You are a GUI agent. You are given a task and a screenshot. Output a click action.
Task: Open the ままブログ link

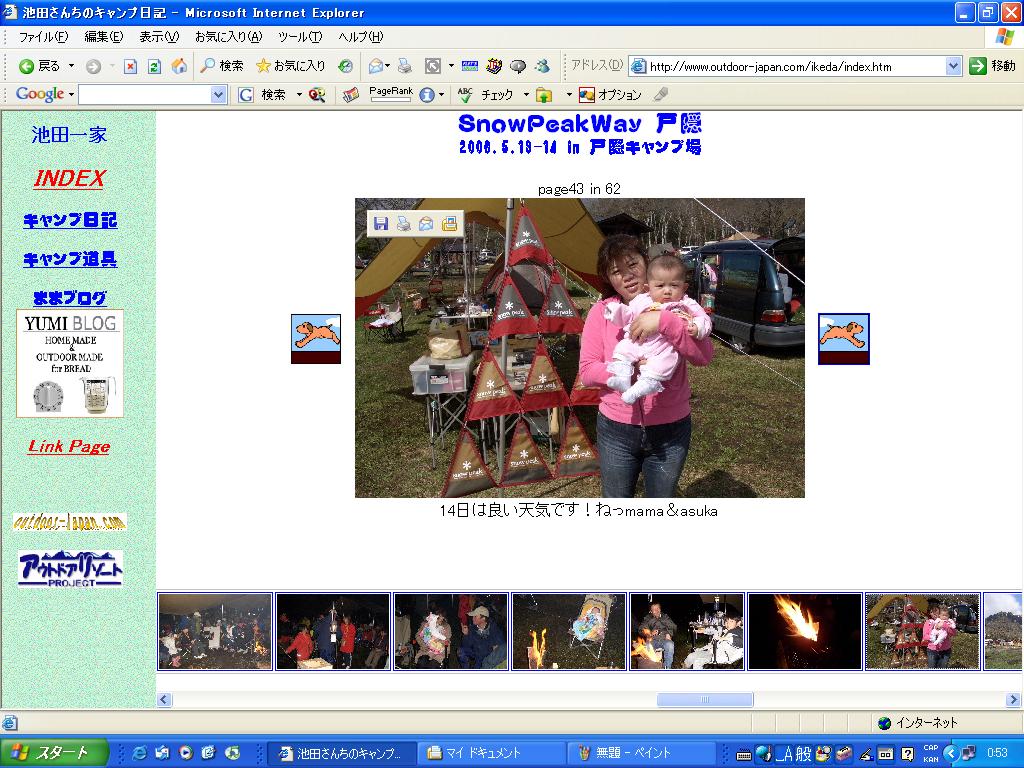(69, 298)
